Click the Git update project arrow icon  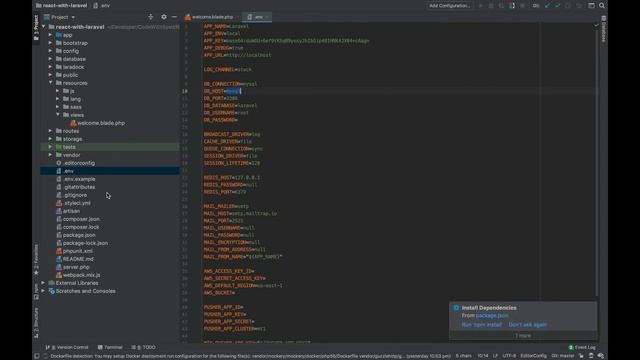pos(547,6)
